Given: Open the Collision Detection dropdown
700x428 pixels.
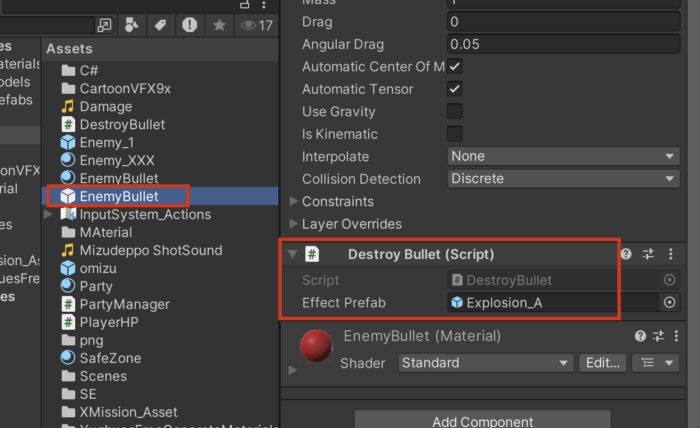Looking at the screenshot, I should [563, 179].
